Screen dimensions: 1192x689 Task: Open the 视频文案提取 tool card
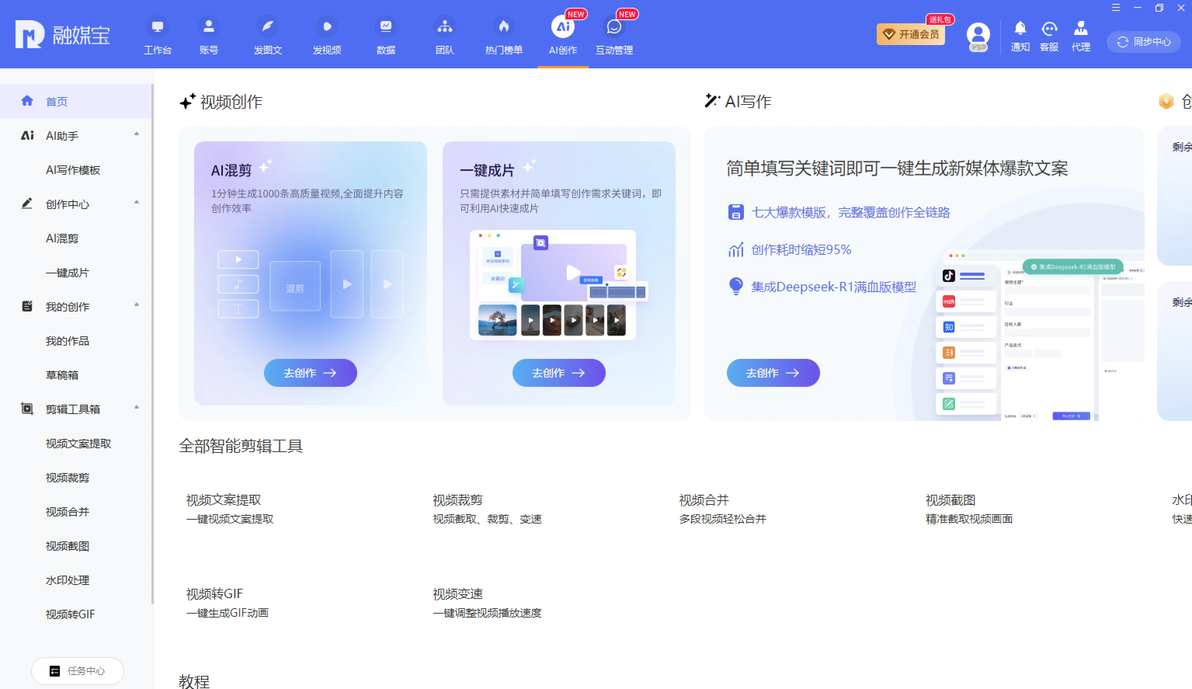click(x=229, y=508)
